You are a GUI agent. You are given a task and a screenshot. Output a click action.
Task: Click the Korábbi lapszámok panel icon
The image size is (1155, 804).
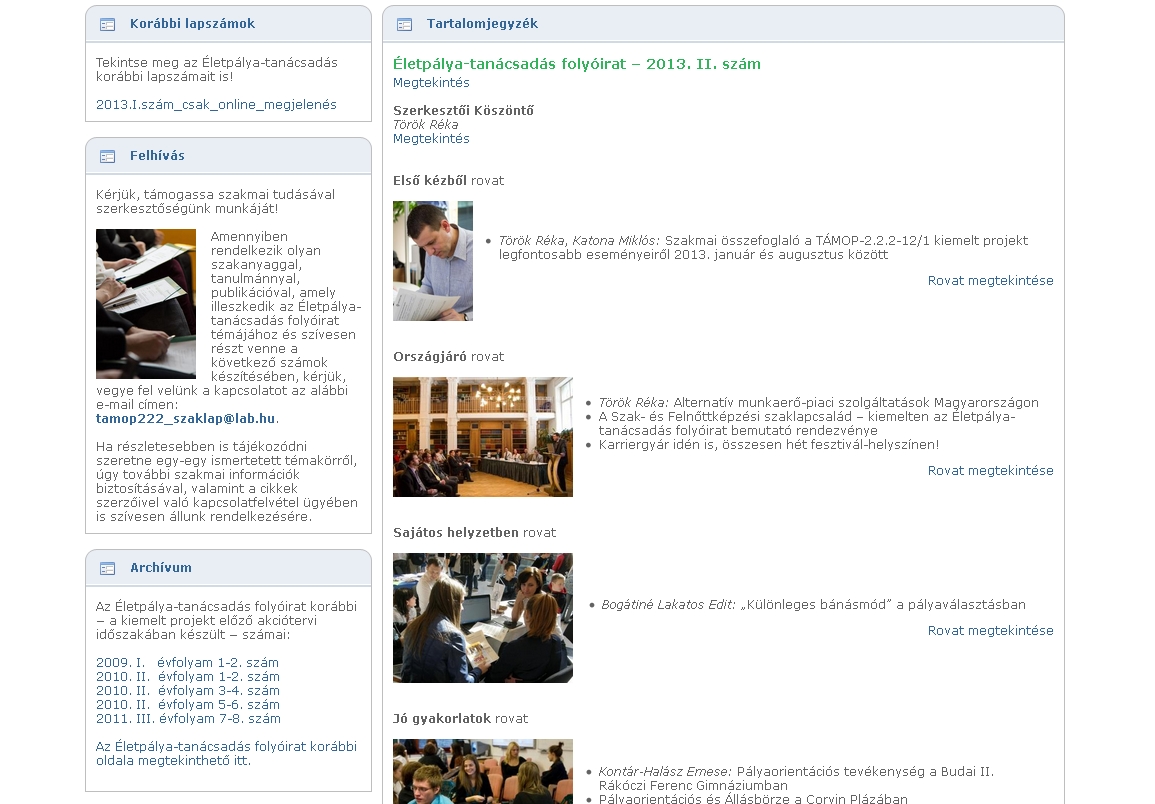(108, 24)
